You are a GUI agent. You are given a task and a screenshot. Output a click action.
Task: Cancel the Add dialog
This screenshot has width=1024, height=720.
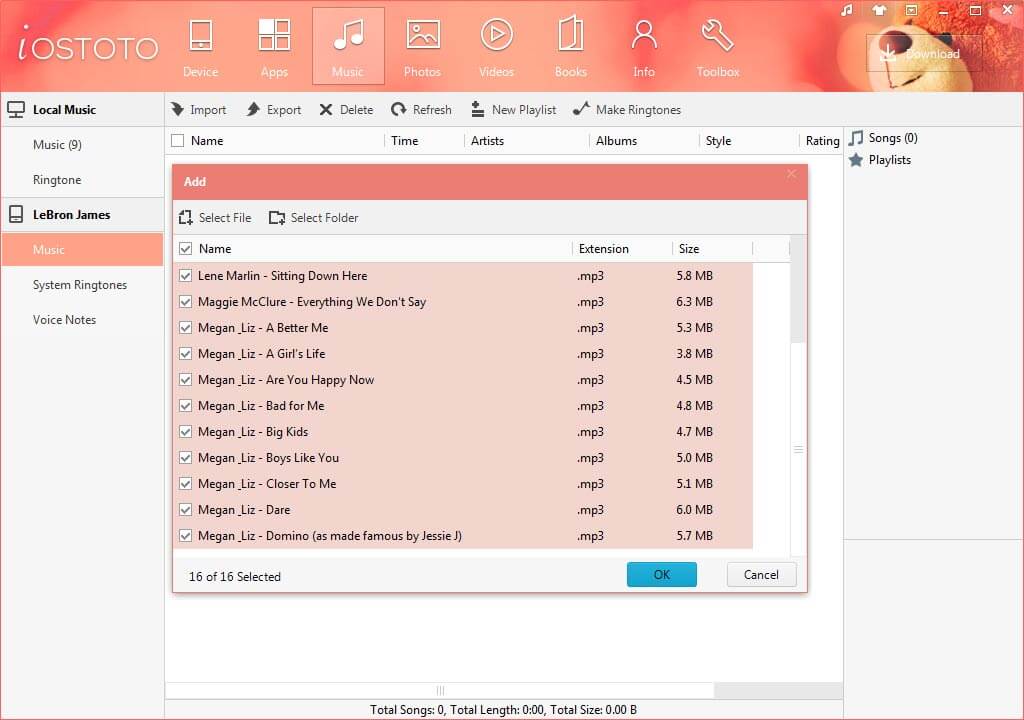click(x=761, y=574)
